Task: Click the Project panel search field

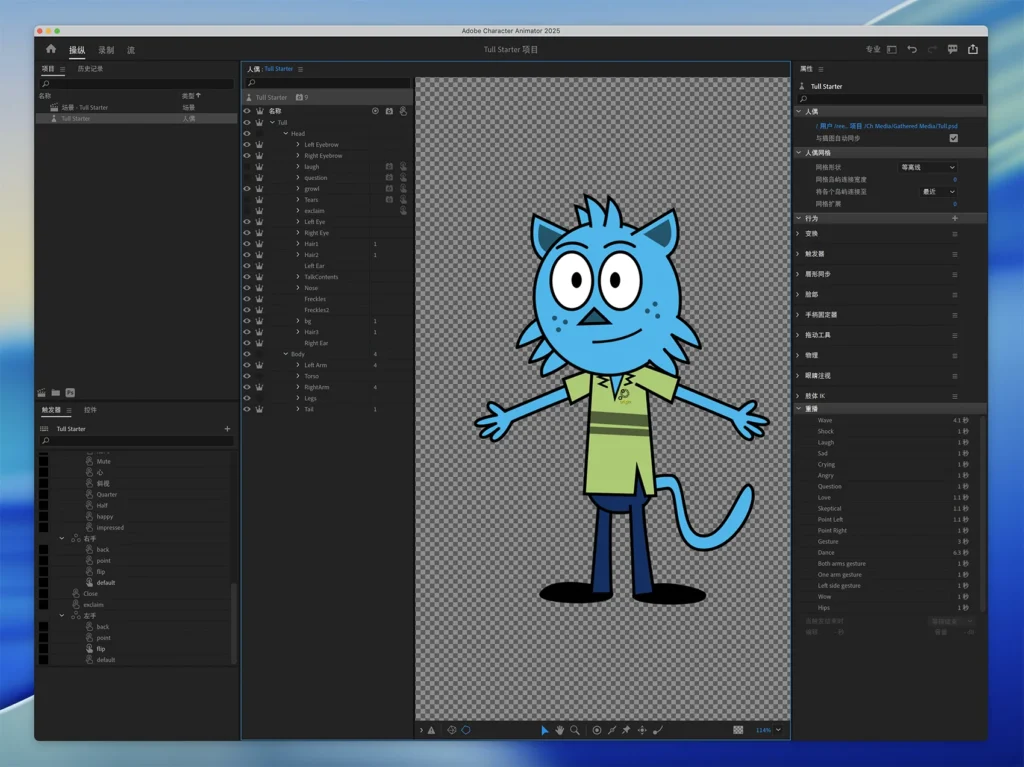Action: click(136, 84)
